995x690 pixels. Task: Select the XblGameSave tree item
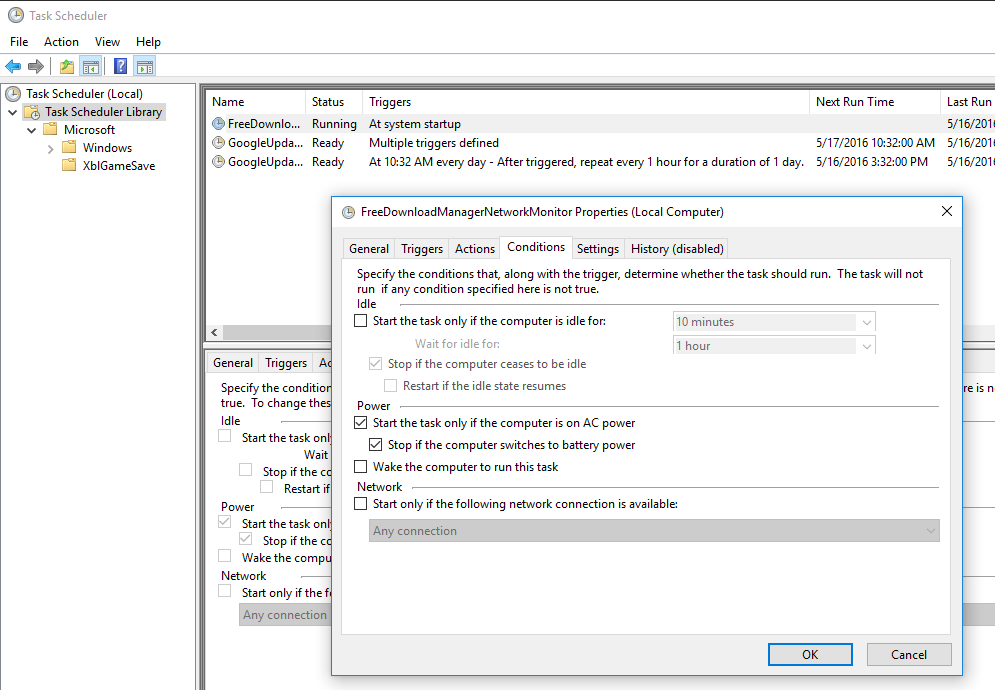pos(119,166)
